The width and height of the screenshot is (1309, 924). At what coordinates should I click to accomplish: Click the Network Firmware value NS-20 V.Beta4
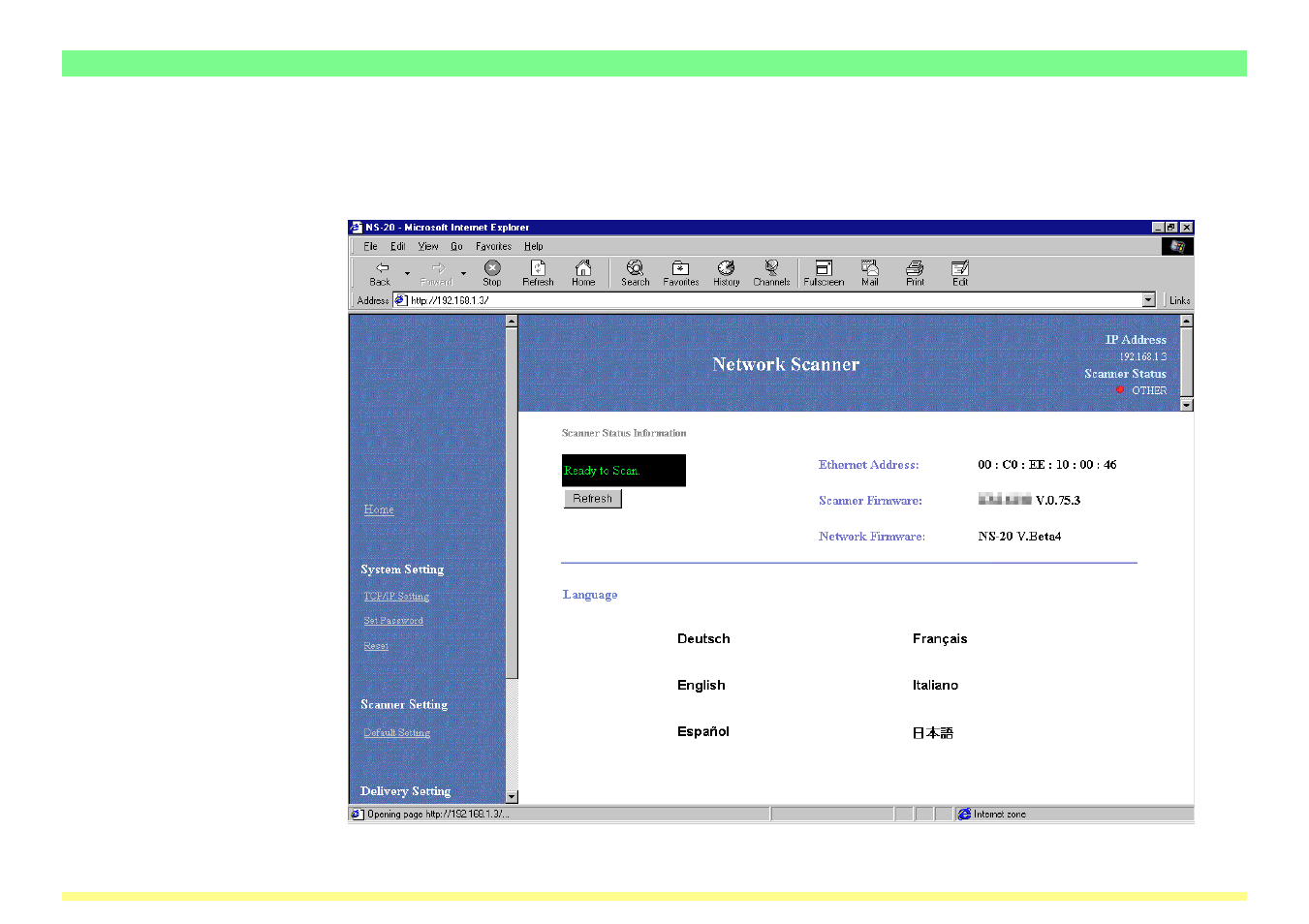pos(1019,537)
